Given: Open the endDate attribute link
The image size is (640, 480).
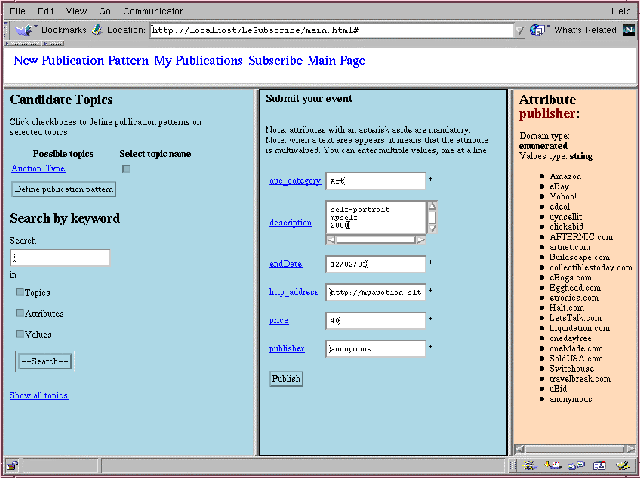Looking at the screenshot, I should pyautogui.click(x=286, y=264).
